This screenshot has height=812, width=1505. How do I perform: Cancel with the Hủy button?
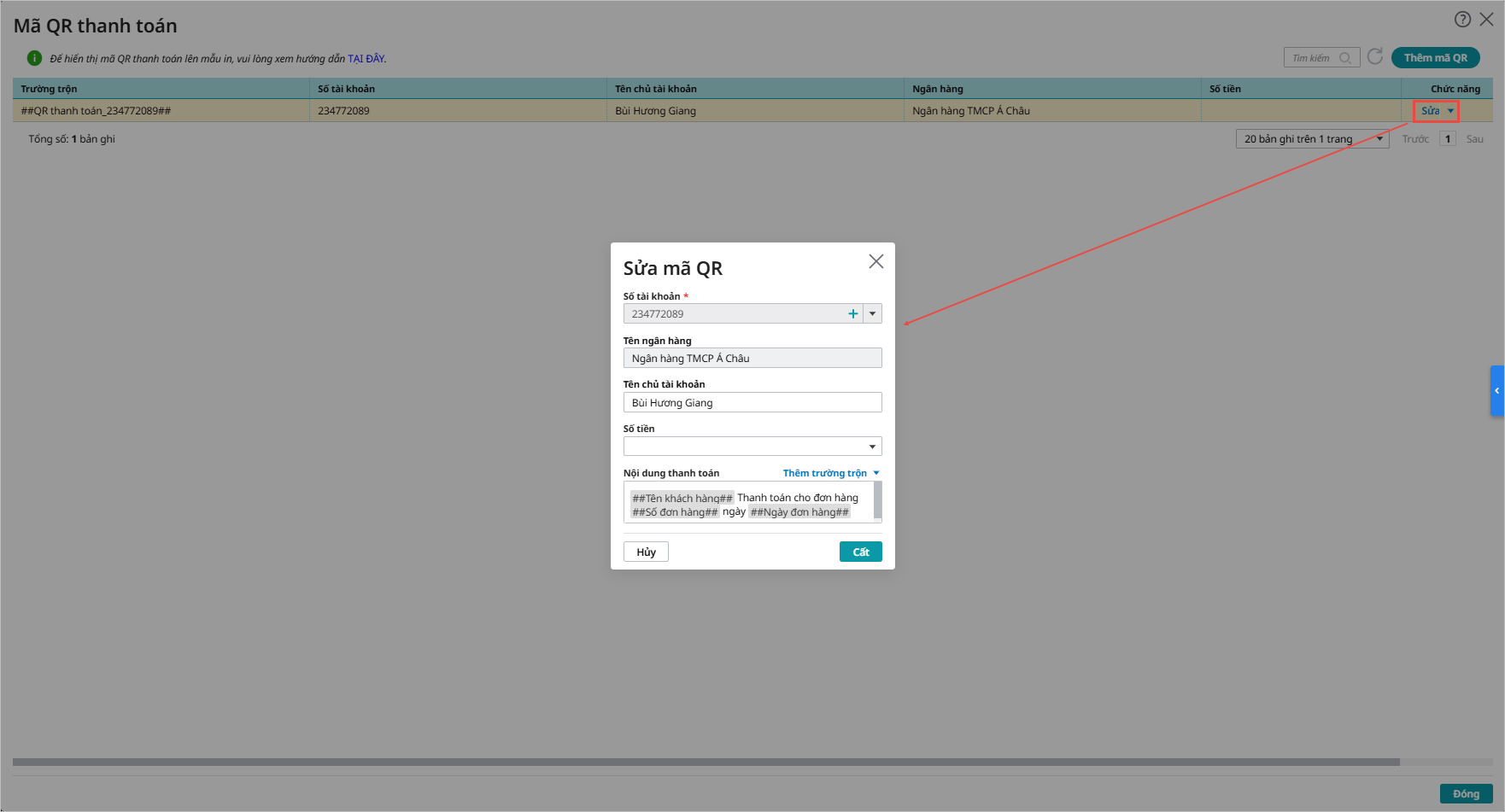coord(646,552)
